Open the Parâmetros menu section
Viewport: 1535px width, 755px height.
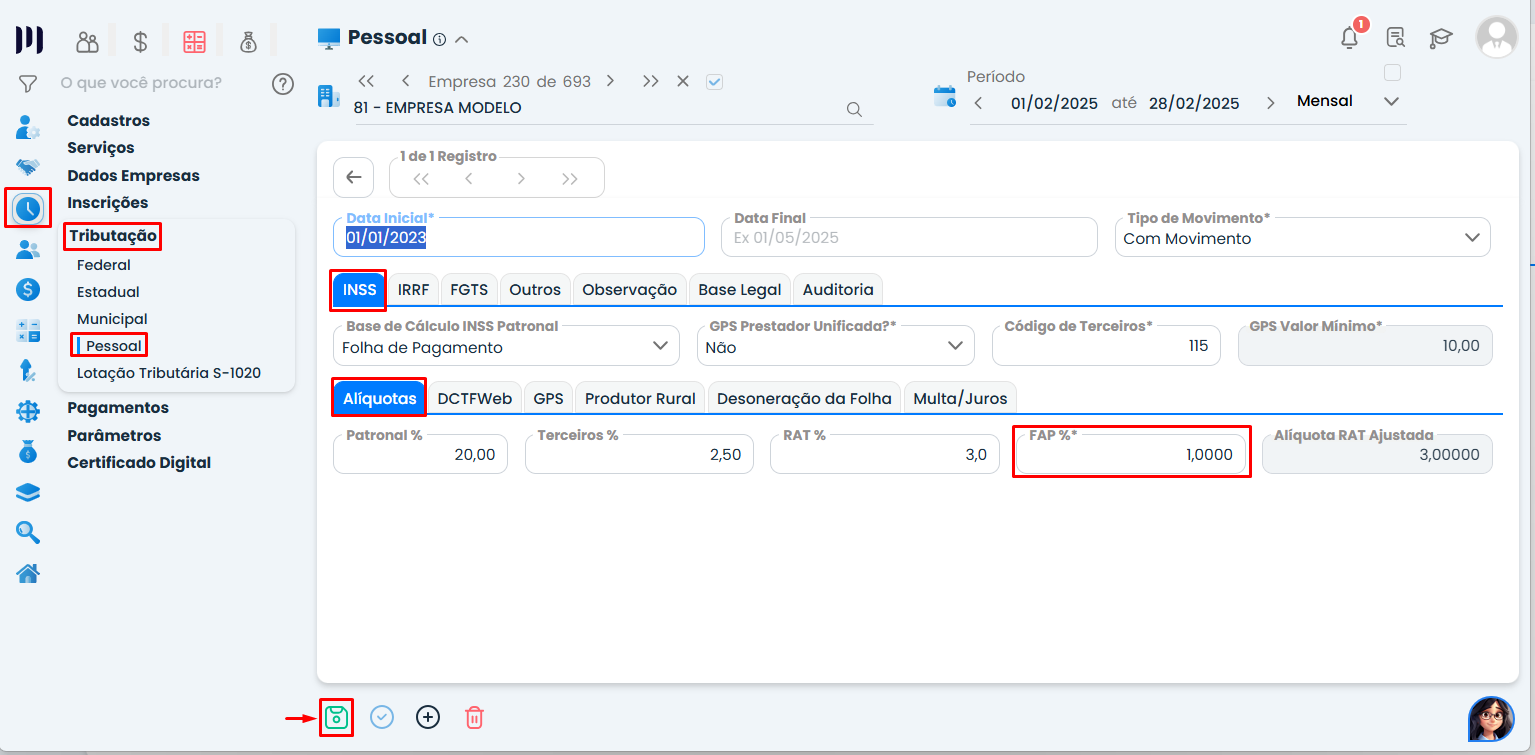click(114, 435)
